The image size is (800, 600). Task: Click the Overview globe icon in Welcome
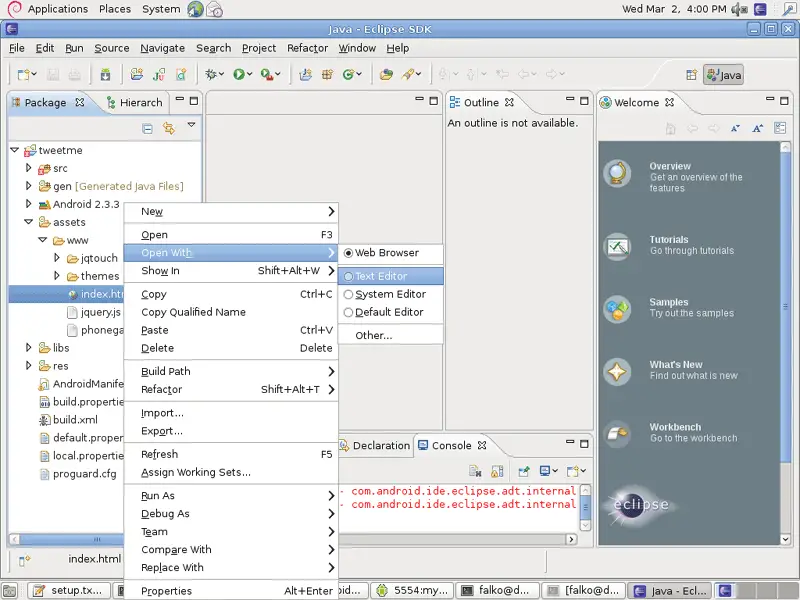tap(617, 173)
